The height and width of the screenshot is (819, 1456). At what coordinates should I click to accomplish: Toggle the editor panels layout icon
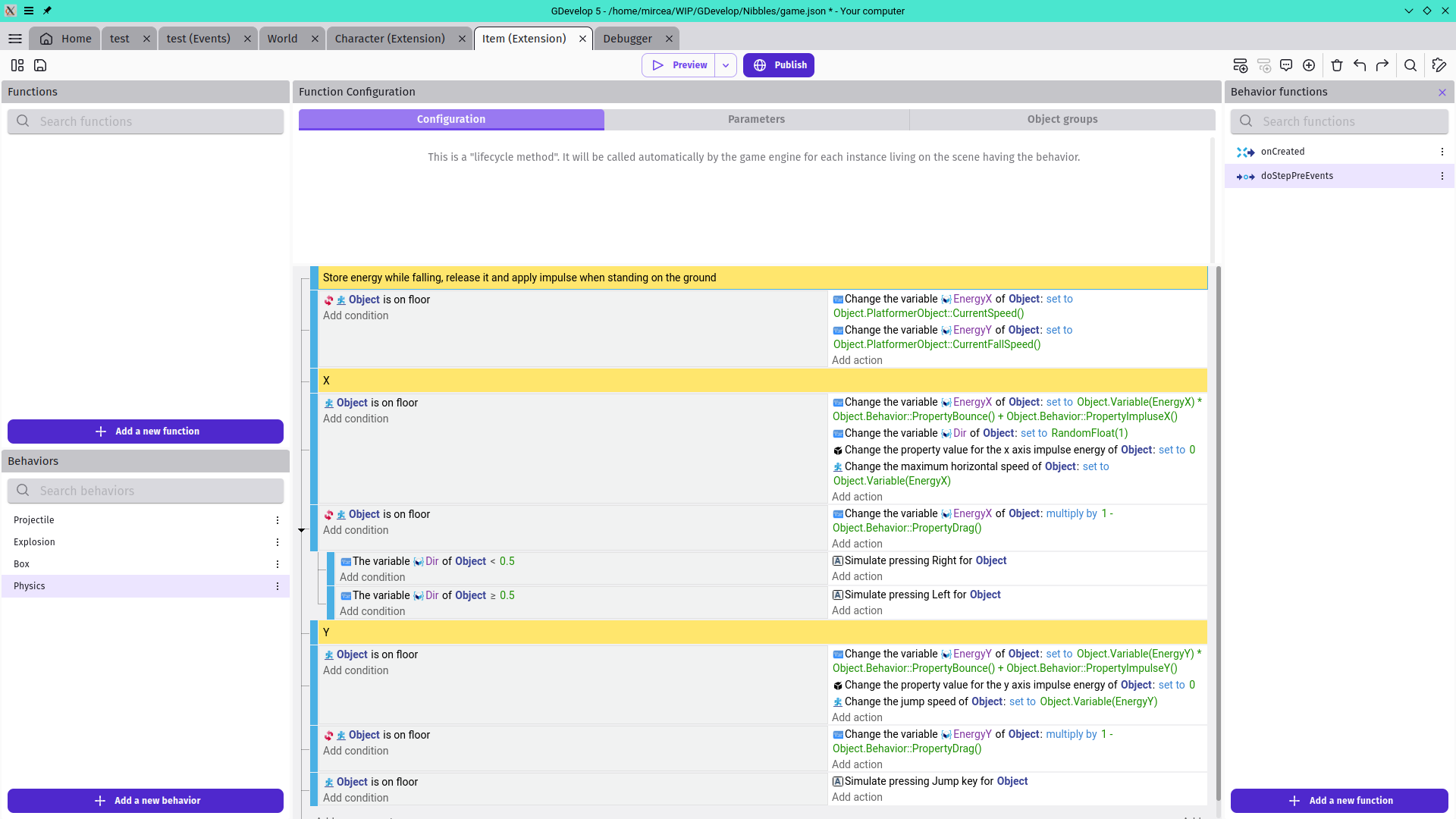pyautogui.click(x=17, y=65)
